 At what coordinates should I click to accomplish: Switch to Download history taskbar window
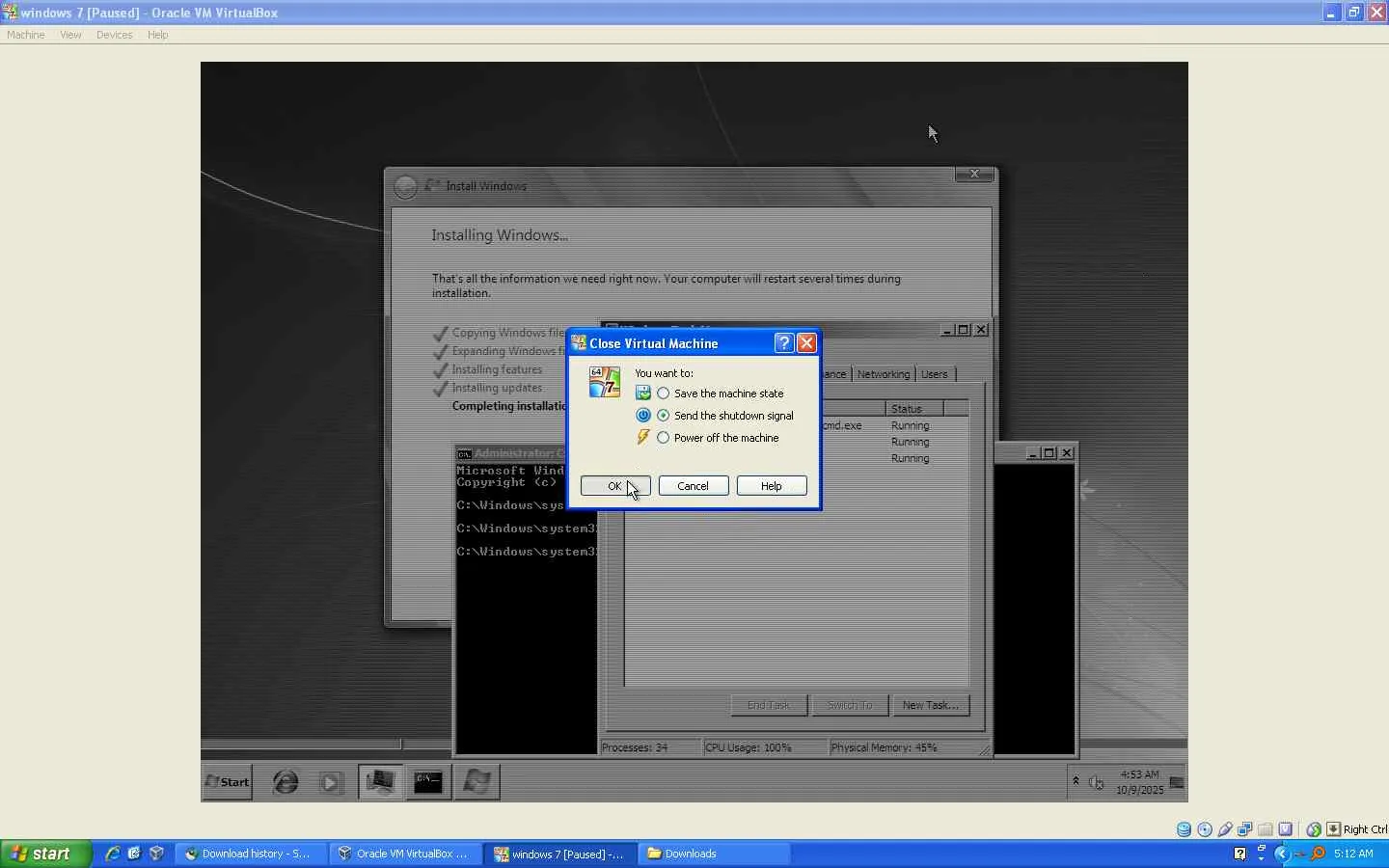point(251,854)
